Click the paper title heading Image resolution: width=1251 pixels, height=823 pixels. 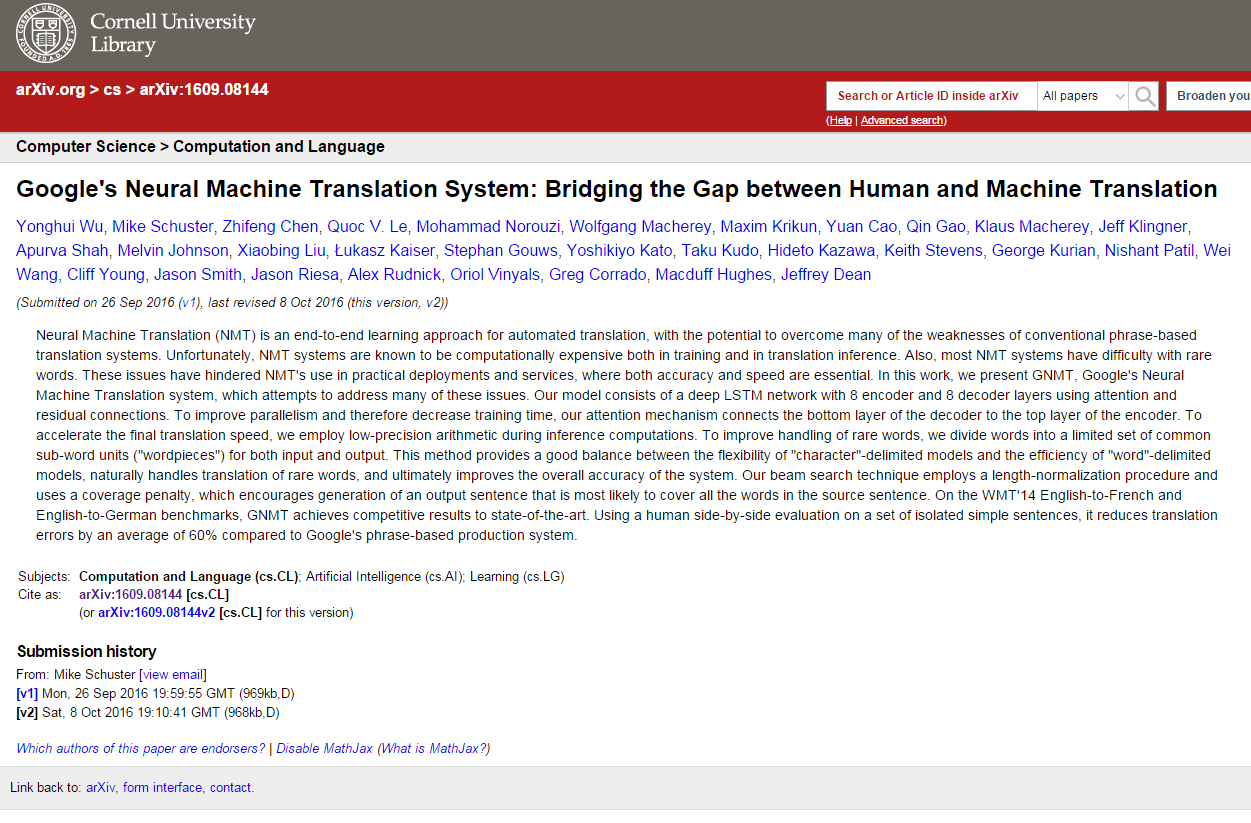617,189
